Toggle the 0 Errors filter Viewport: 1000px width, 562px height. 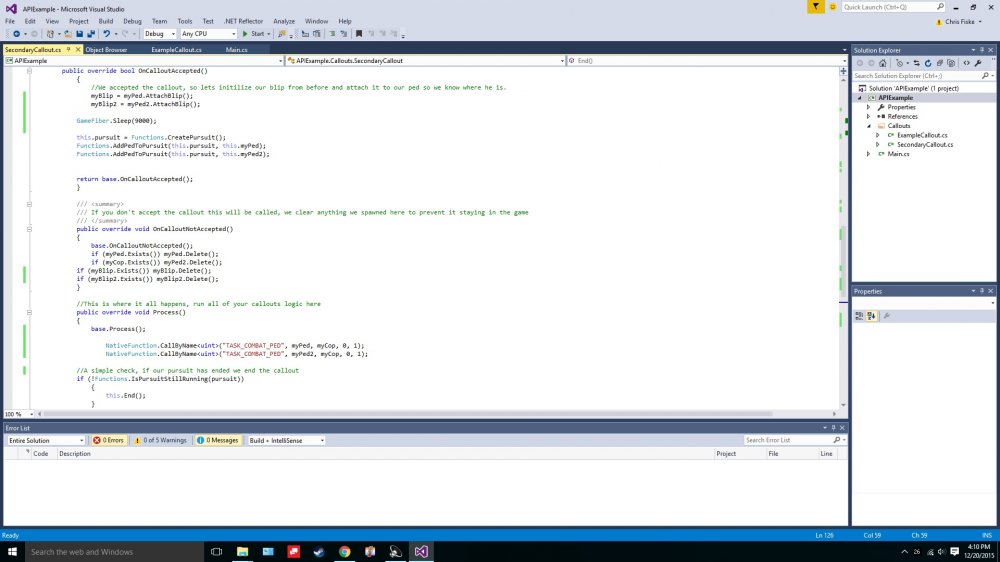click(x=109, y=440)
